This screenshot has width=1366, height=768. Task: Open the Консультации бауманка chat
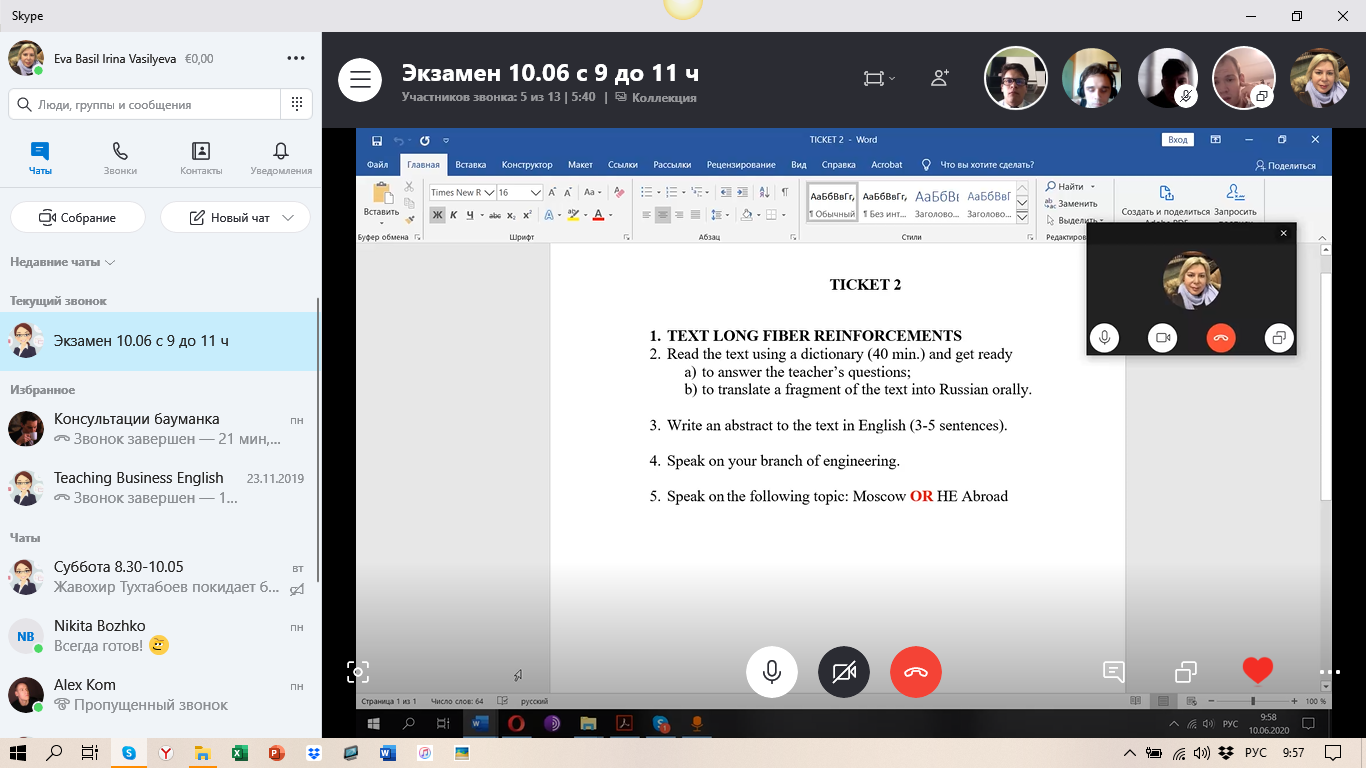[x=160, y=428]
